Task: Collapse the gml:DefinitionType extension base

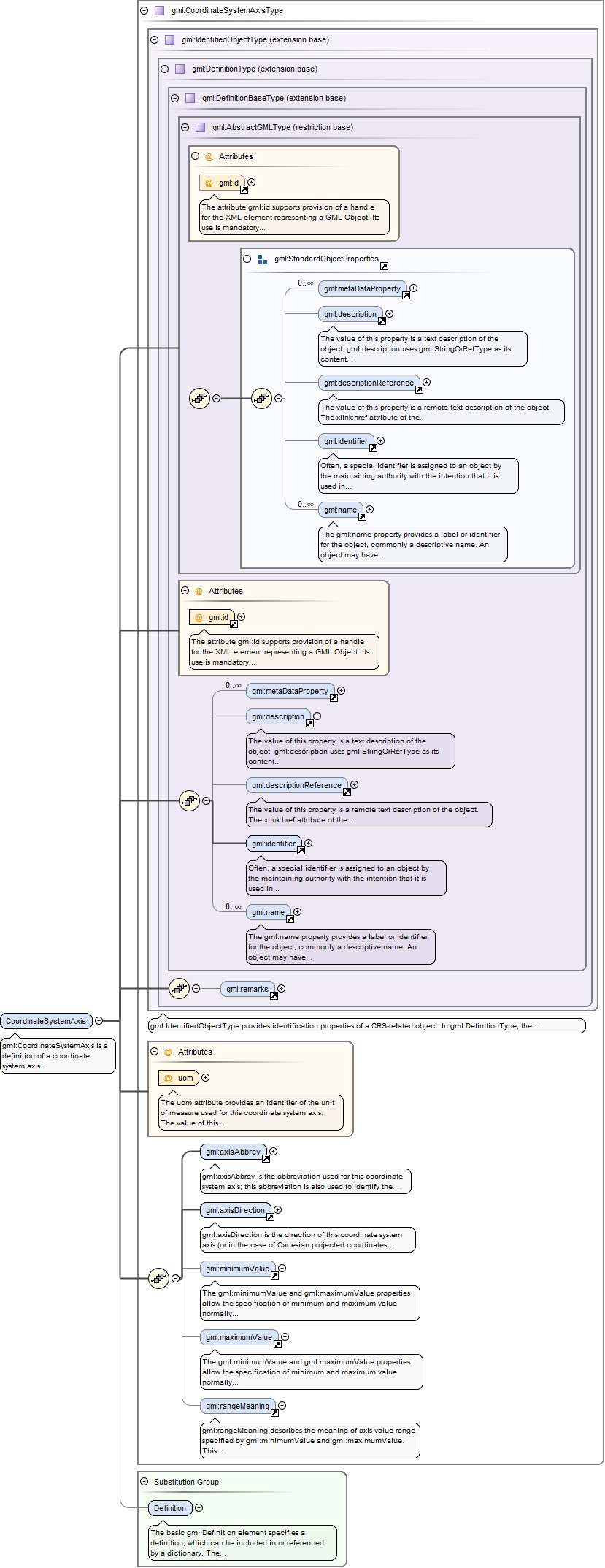Action: [x=164, y=69]
